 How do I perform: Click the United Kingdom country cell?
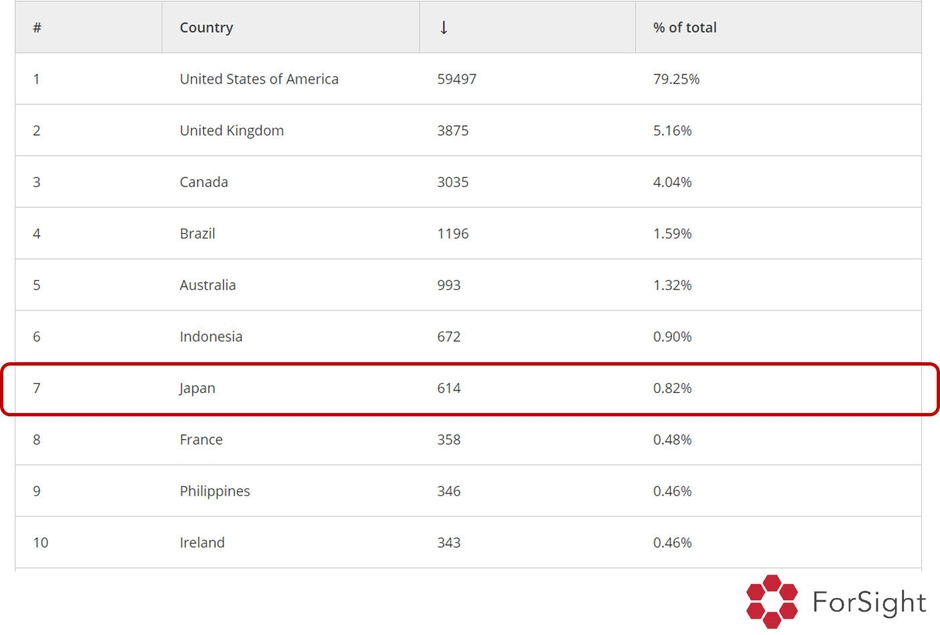click(231, 131)
